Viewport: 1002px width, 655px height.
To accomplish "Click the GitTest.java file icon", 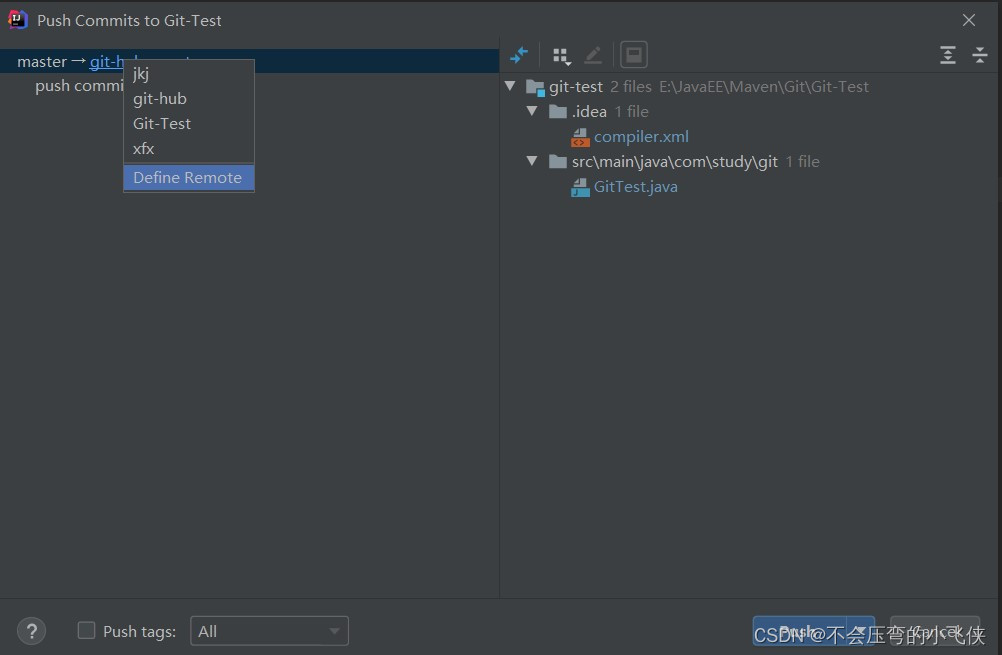I will (580, 188).
